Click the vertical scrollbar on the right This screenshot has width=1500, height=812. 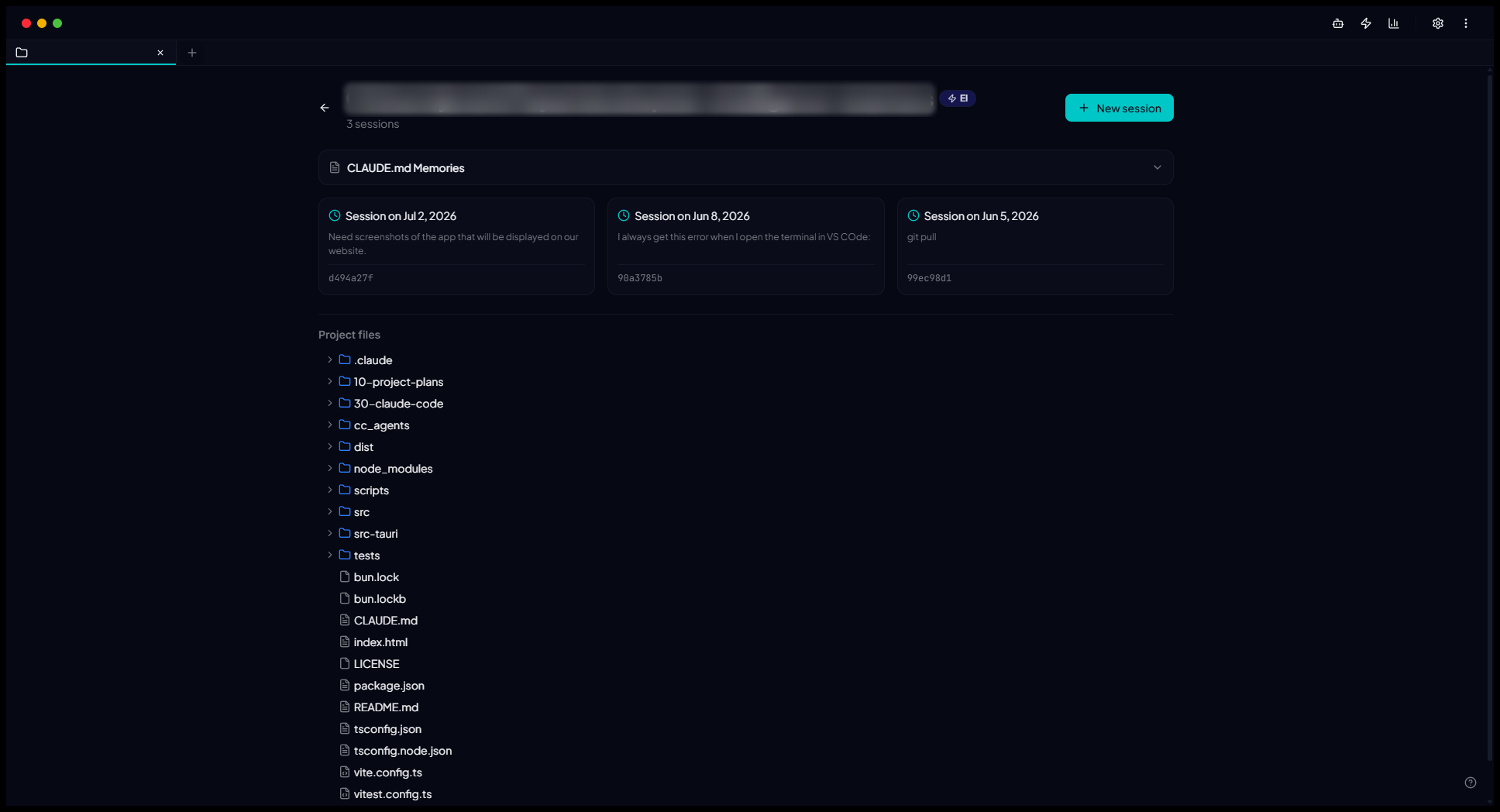(1489, 417)
